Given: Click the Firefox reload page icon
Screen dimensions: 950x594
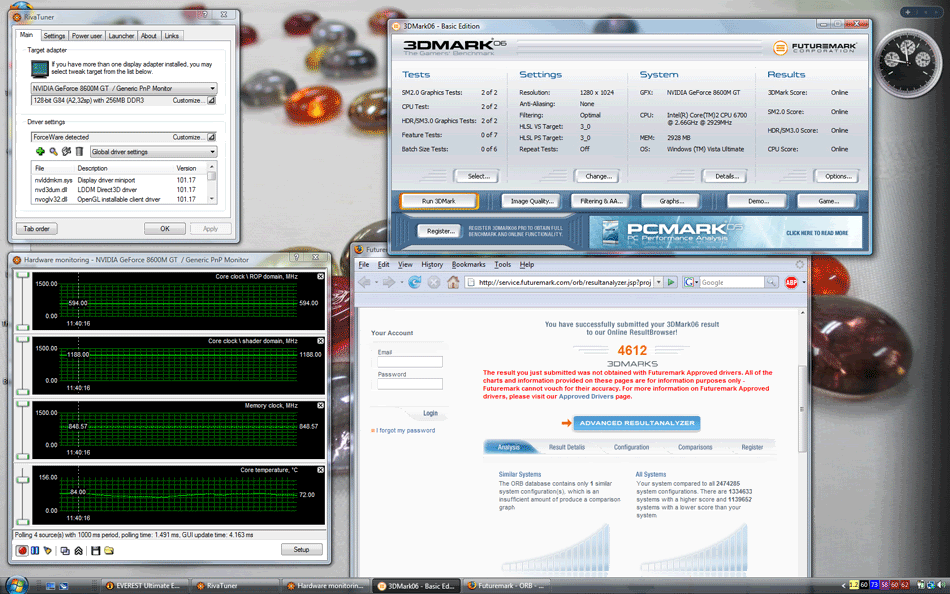Looking at the screenshot, I should tap(414, 282).
